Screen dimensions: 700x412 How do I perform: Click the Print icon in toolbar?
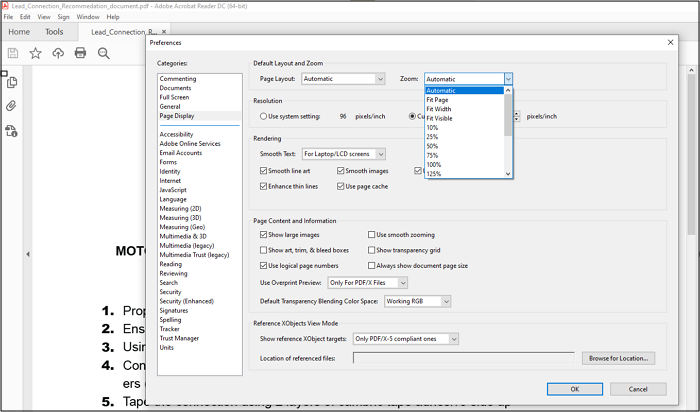80,53
